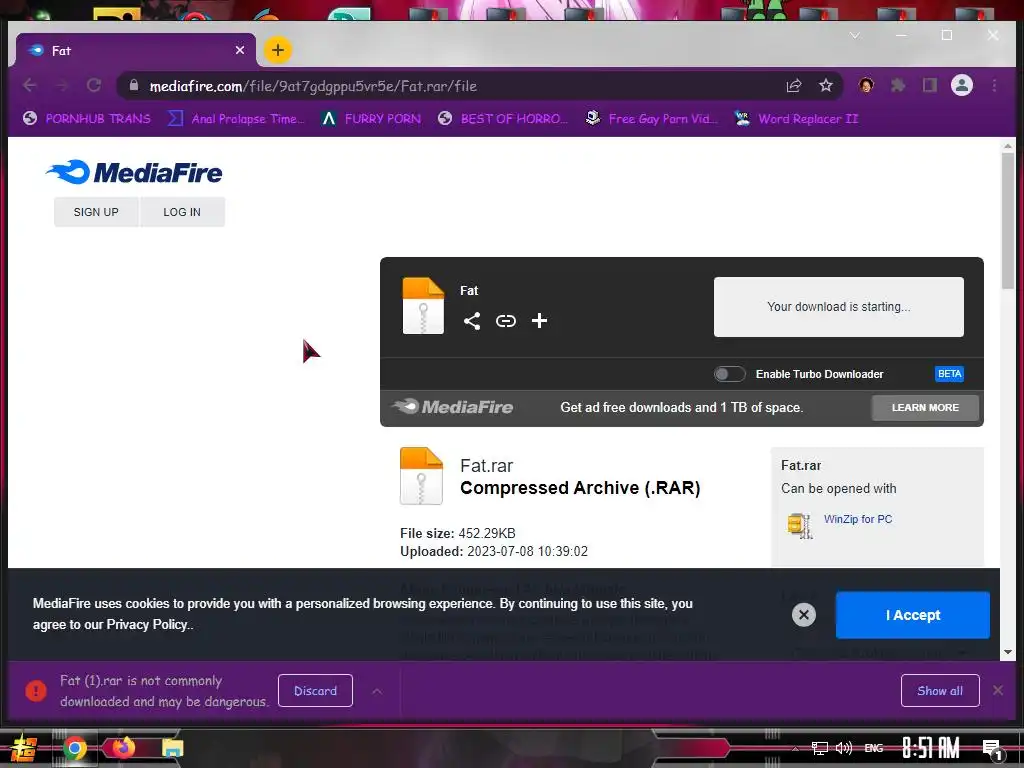
Task: Copy link using the chain icon
Action: point(505,321)
